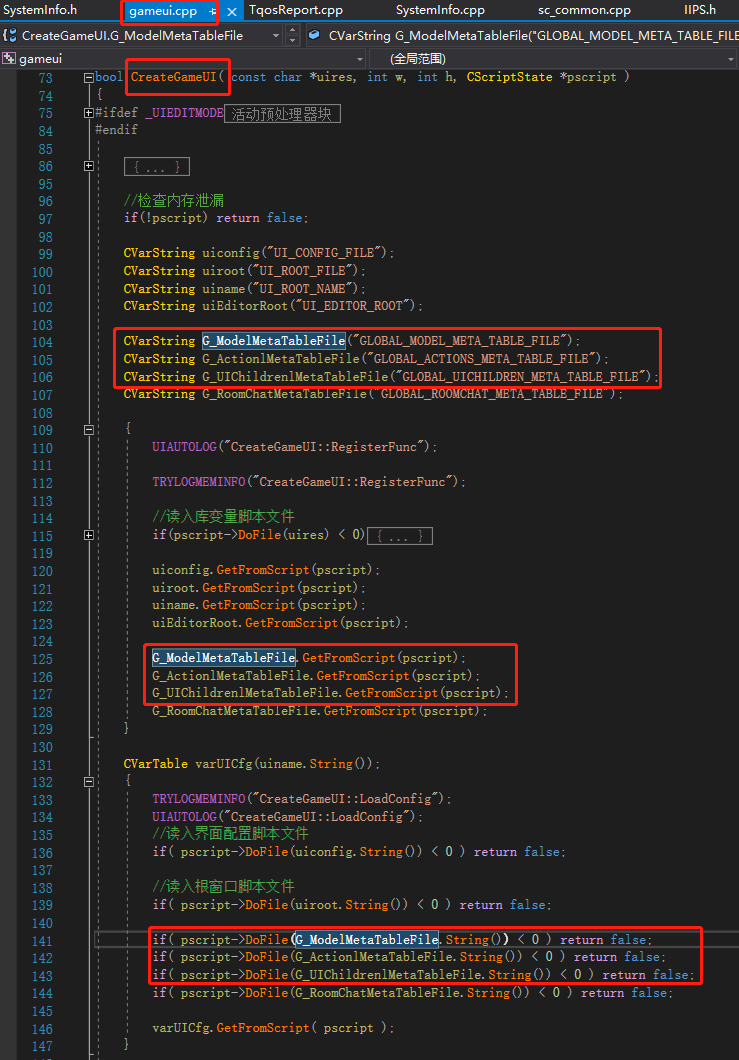The height and width of the screenshot is (1060, 739).
Task: Click the CreateGameUI function name on line 73
Action: [174, 77]
